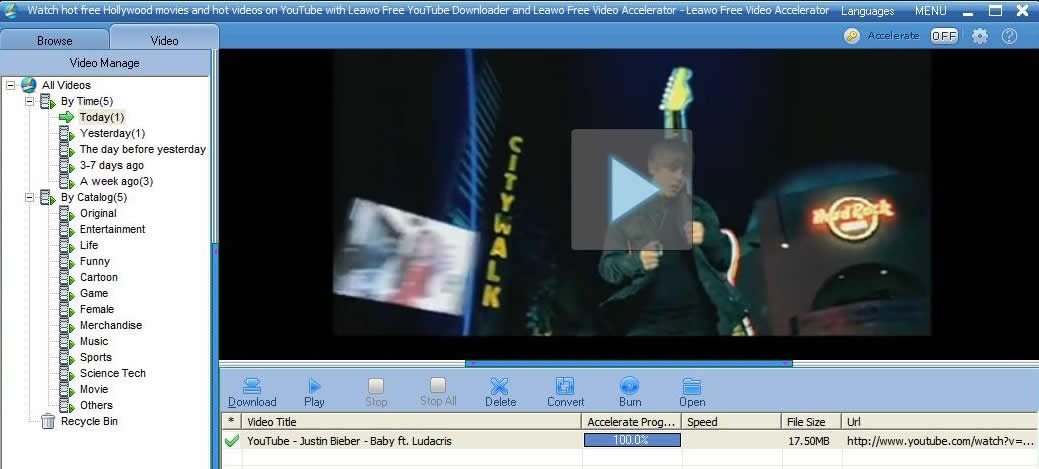Click the Stop toolbar icon

[x=376, y=386]
